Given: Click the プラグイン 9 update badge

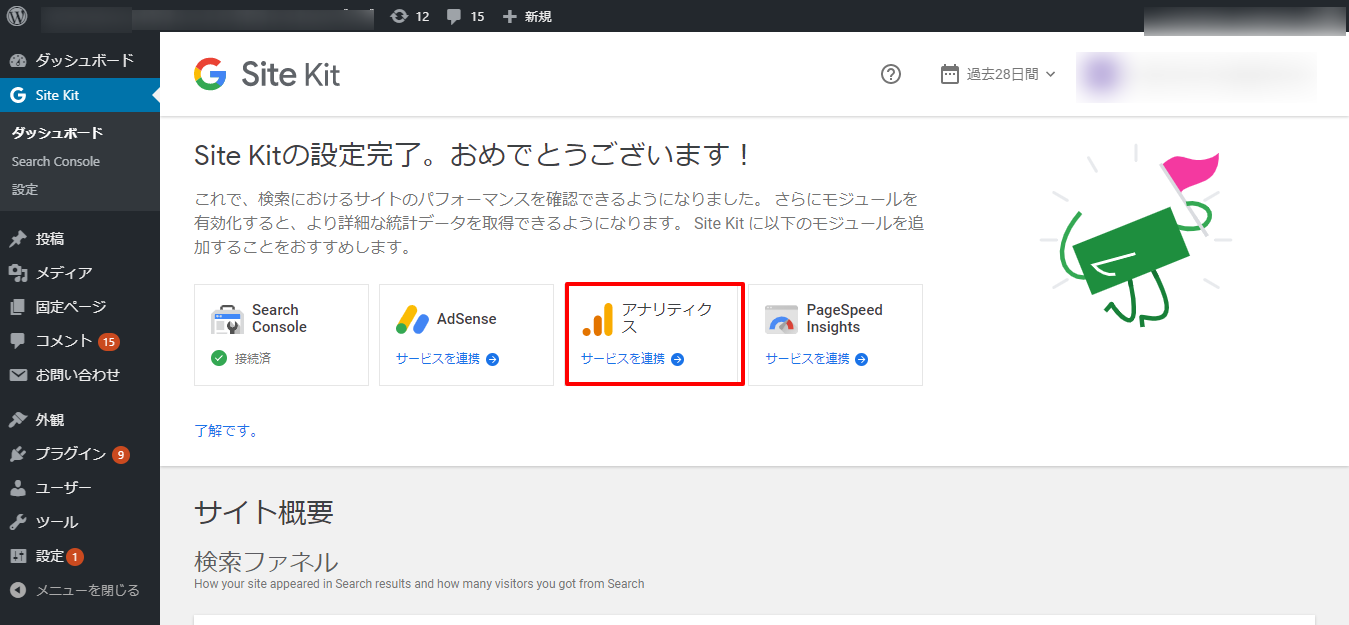Looking at the screenshot, I should click(x=121, y=455).
